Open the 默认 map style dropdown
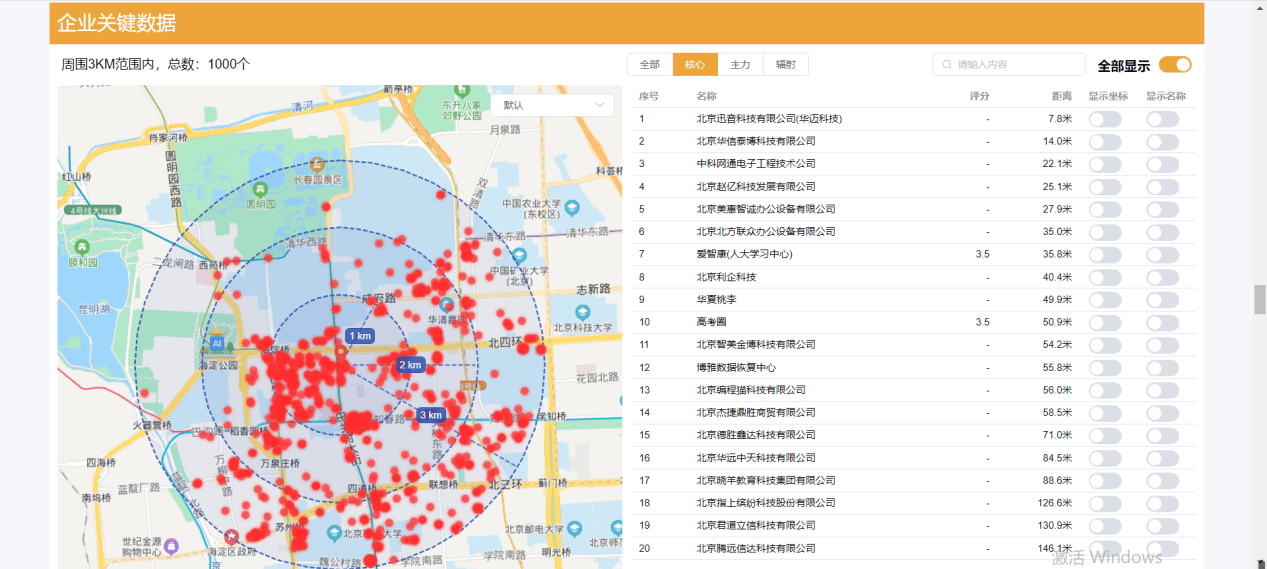Viewport: 1267px width, 569px height. 552,105
